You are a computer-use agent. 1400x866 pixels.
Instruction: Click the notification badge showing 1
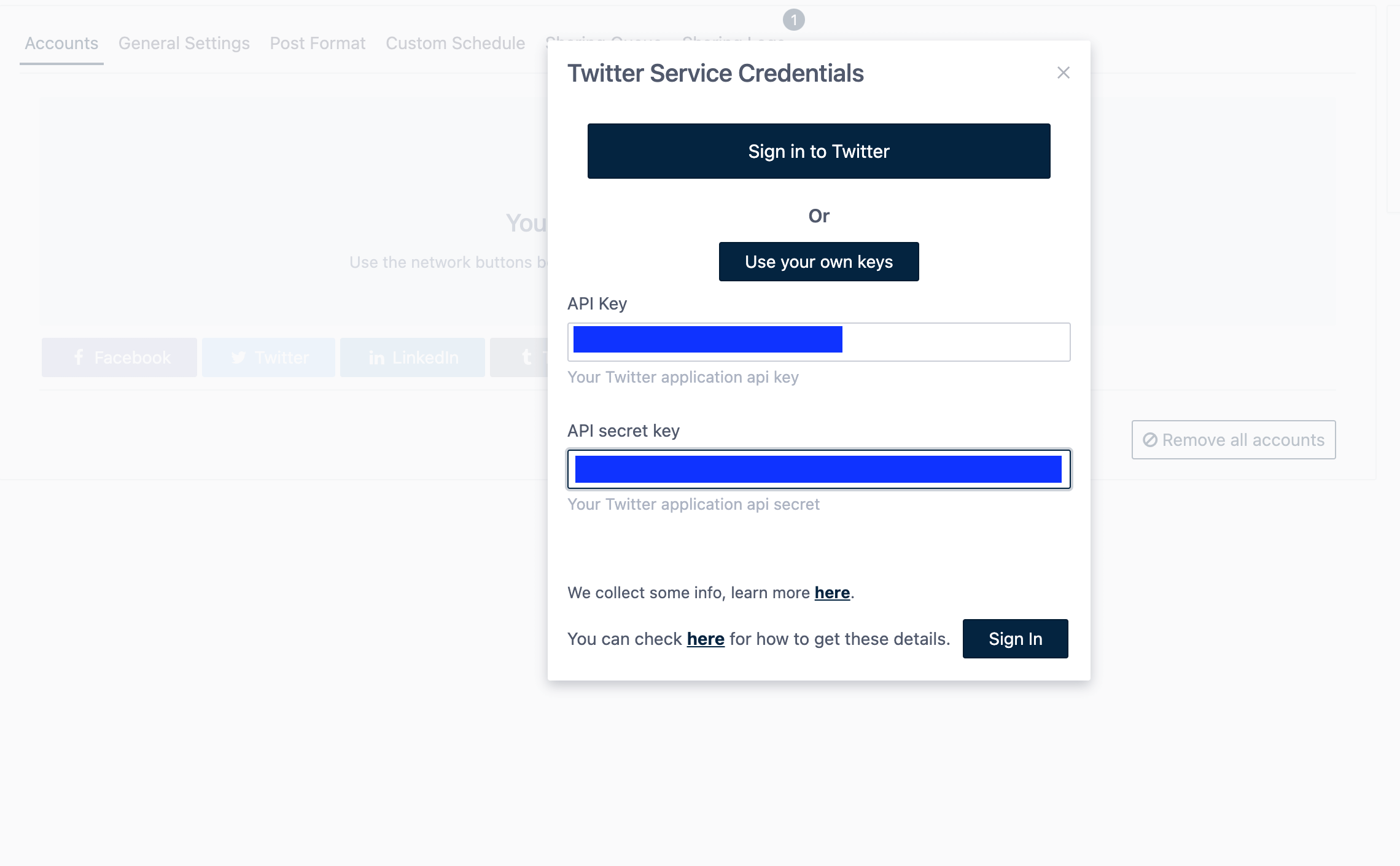click(x=793, y=20)
